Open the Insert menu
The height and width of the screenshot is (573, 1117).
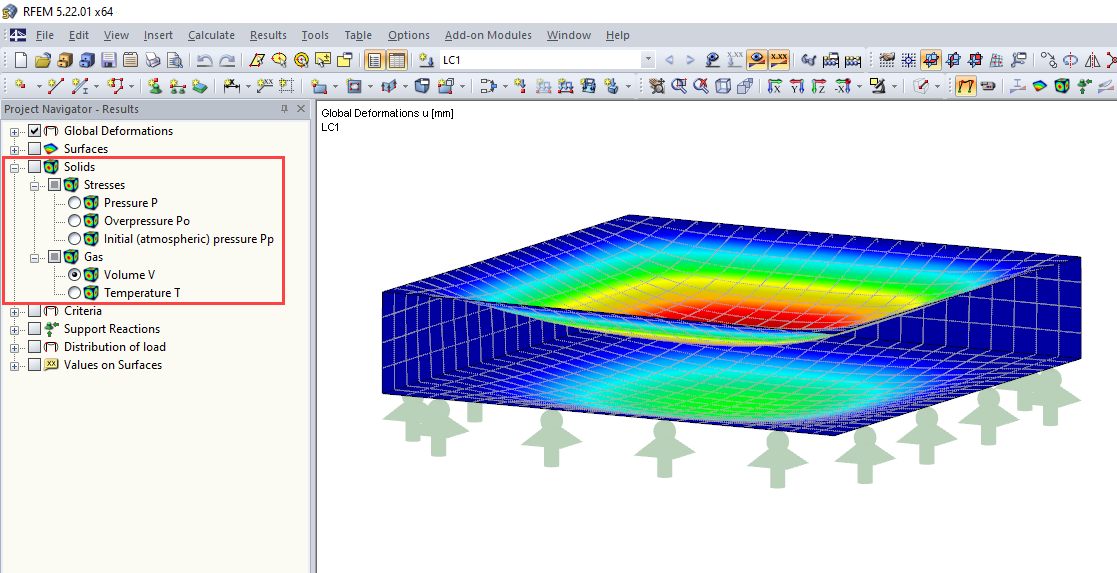[x=158, y=35]
